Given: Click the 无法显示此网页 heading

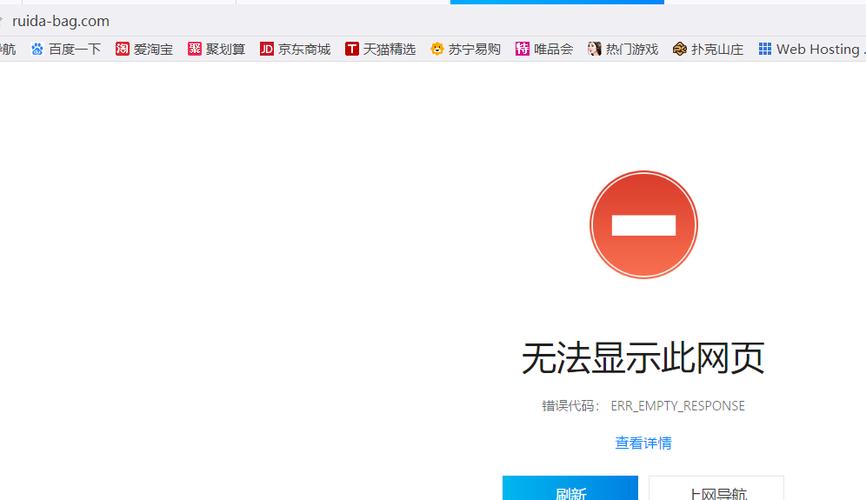Looking at the screenshot, I should [643, 358].
